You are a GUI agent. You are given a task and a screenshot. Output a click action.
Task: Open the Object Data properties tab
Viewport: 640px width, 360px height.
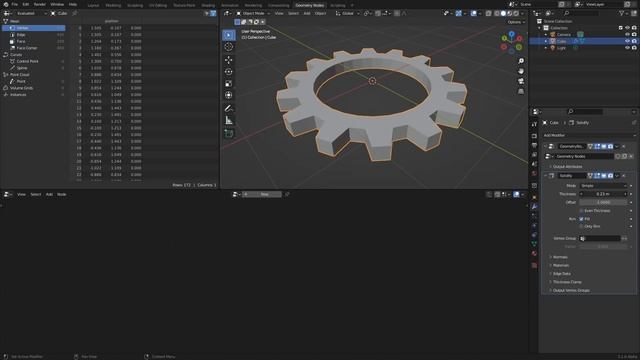(534, 244)
